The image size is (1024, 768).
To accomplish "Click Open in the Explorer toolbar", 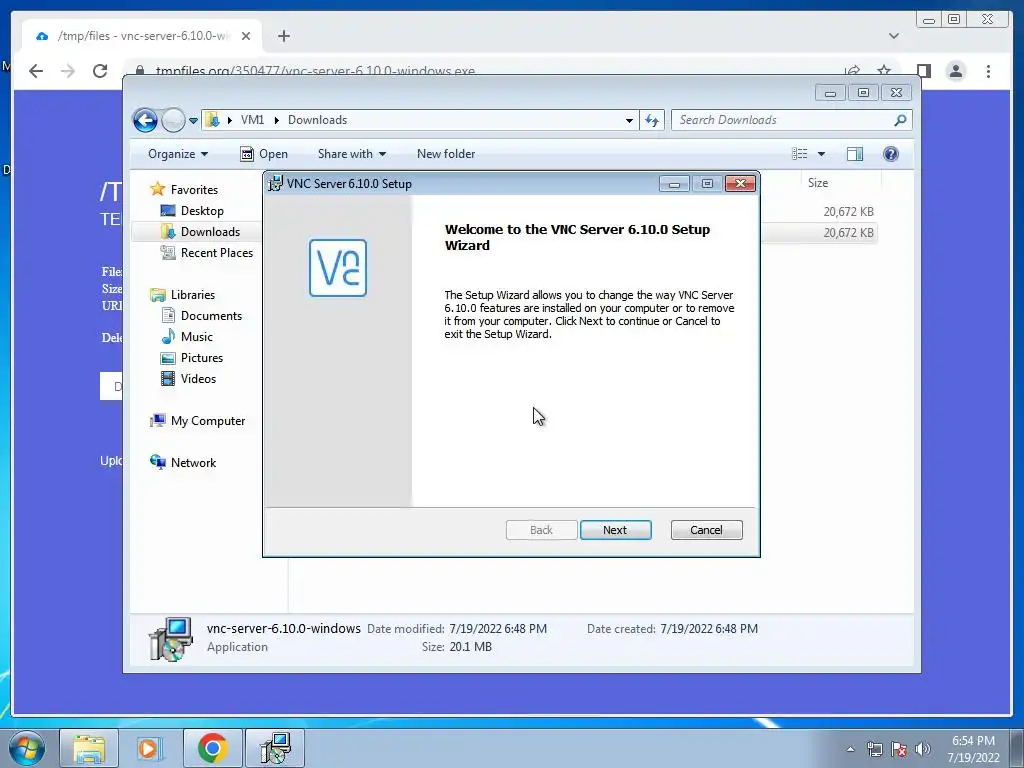I will [264, 154].
